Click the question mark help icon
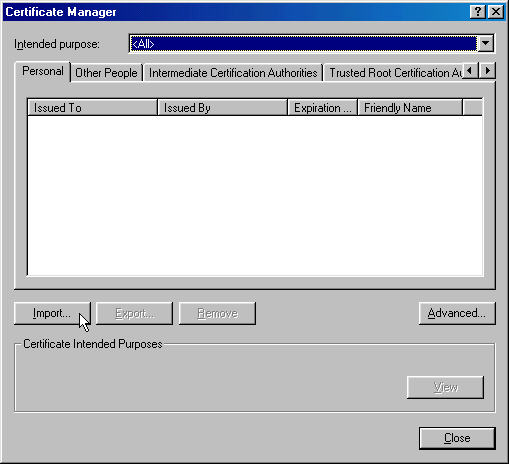The height and width of the screenshot is (464, 509). 477,12
